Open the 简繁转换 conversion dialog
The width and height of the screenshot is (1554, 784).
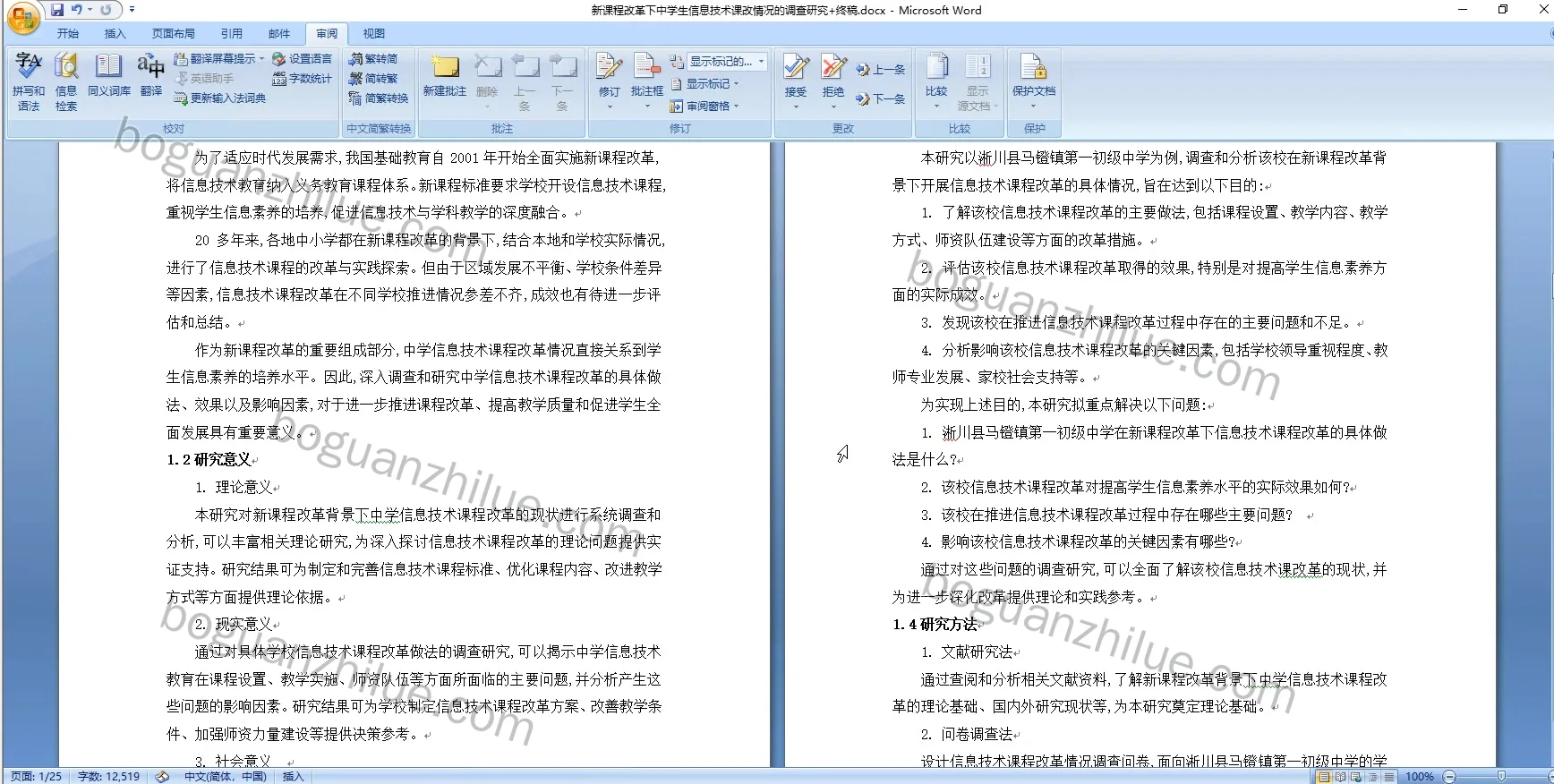pyautogui.click(x=379, y=98)
